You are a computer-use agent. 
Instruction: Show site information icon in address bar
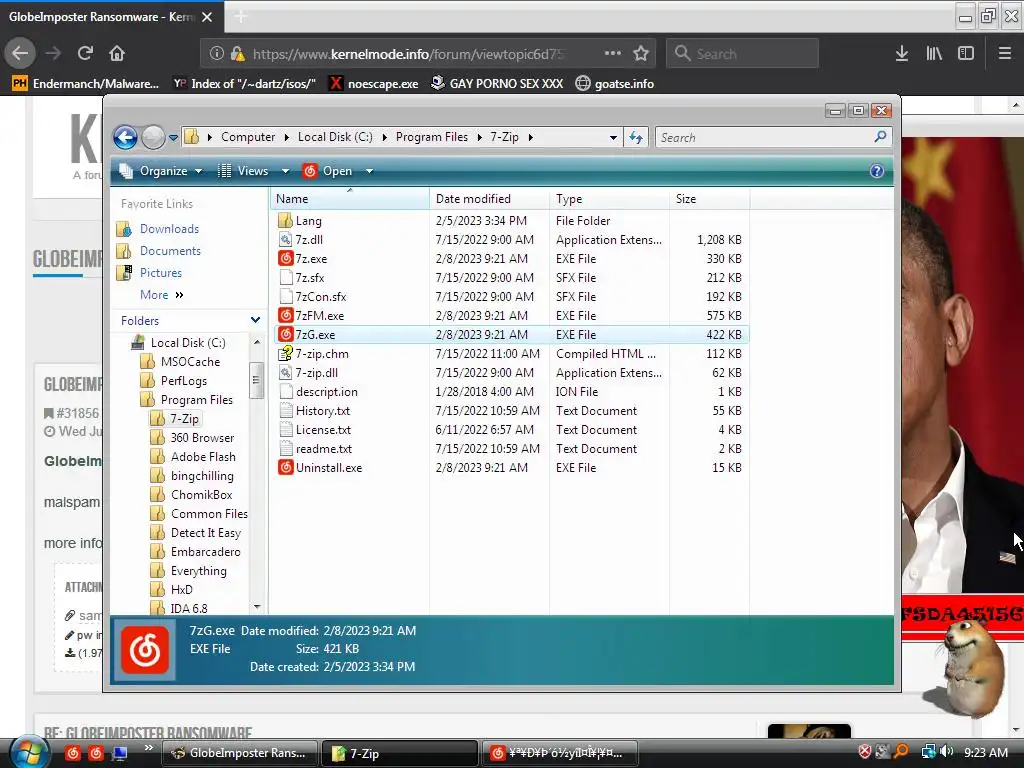[x=217, y=54]
